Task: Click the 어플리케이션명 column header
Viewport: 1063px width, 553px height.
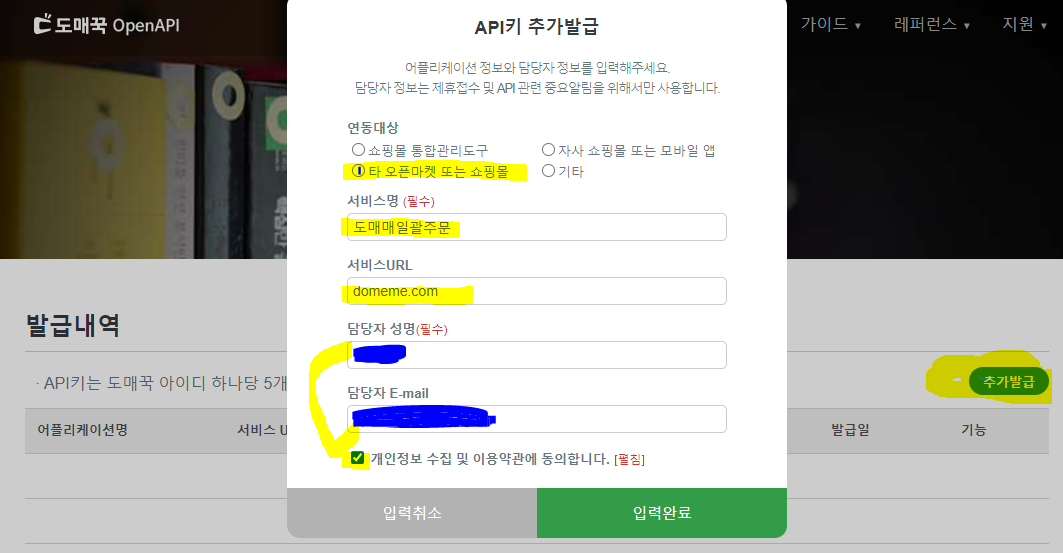Action: (x=82, y=430)
